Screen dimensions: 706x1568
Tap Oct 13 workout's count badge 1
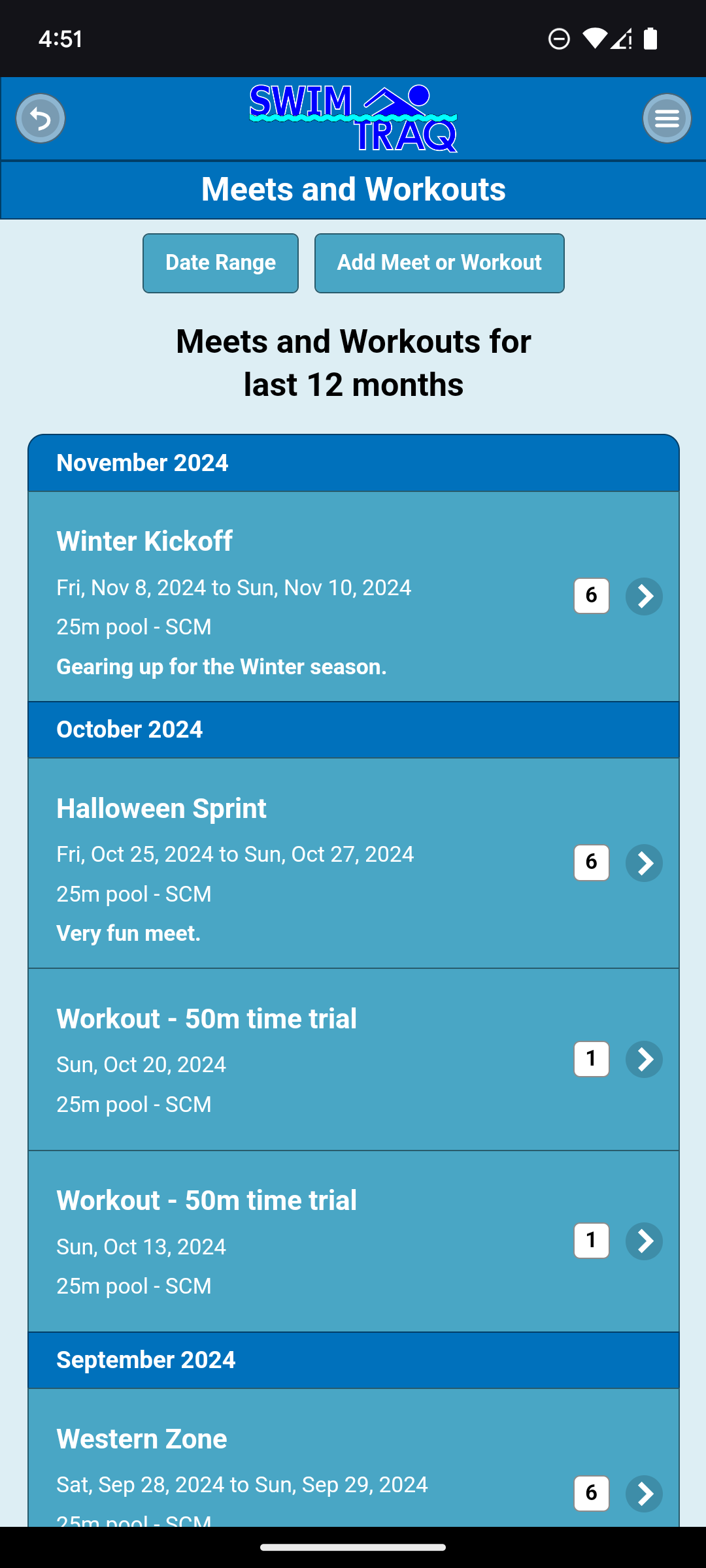[x=592, y=1241]
